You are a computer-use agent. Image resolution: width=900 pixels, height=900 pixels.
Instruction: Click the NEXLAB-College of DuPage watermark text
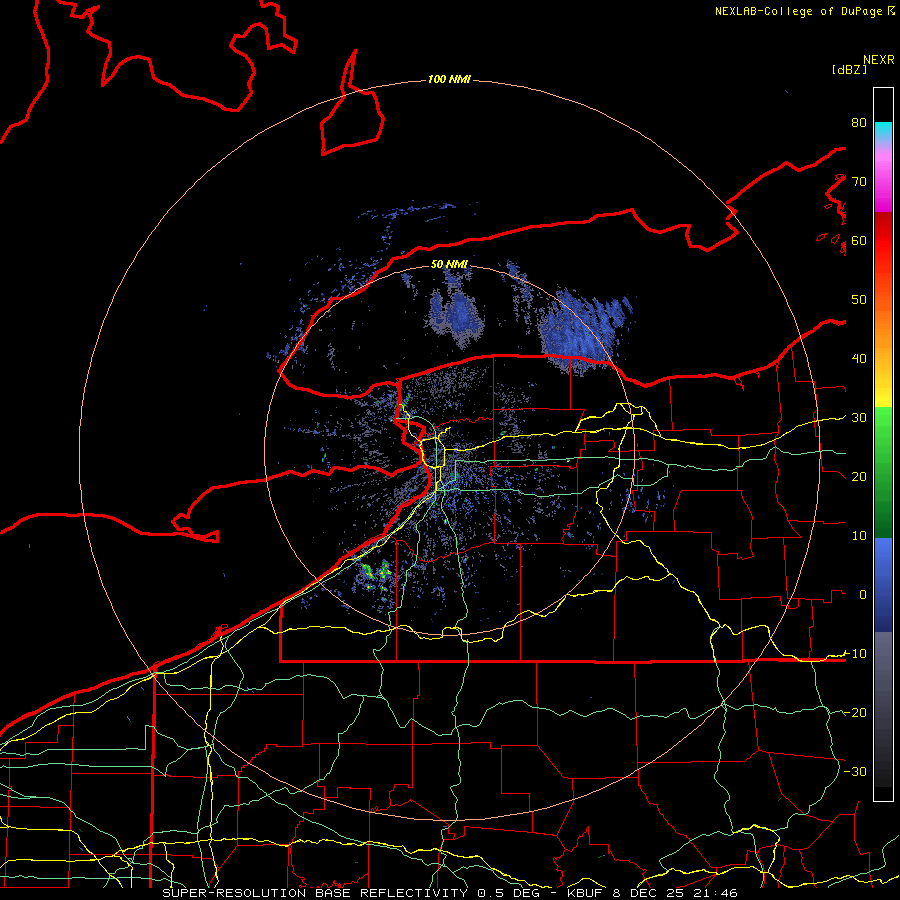[x=804, y=11]
